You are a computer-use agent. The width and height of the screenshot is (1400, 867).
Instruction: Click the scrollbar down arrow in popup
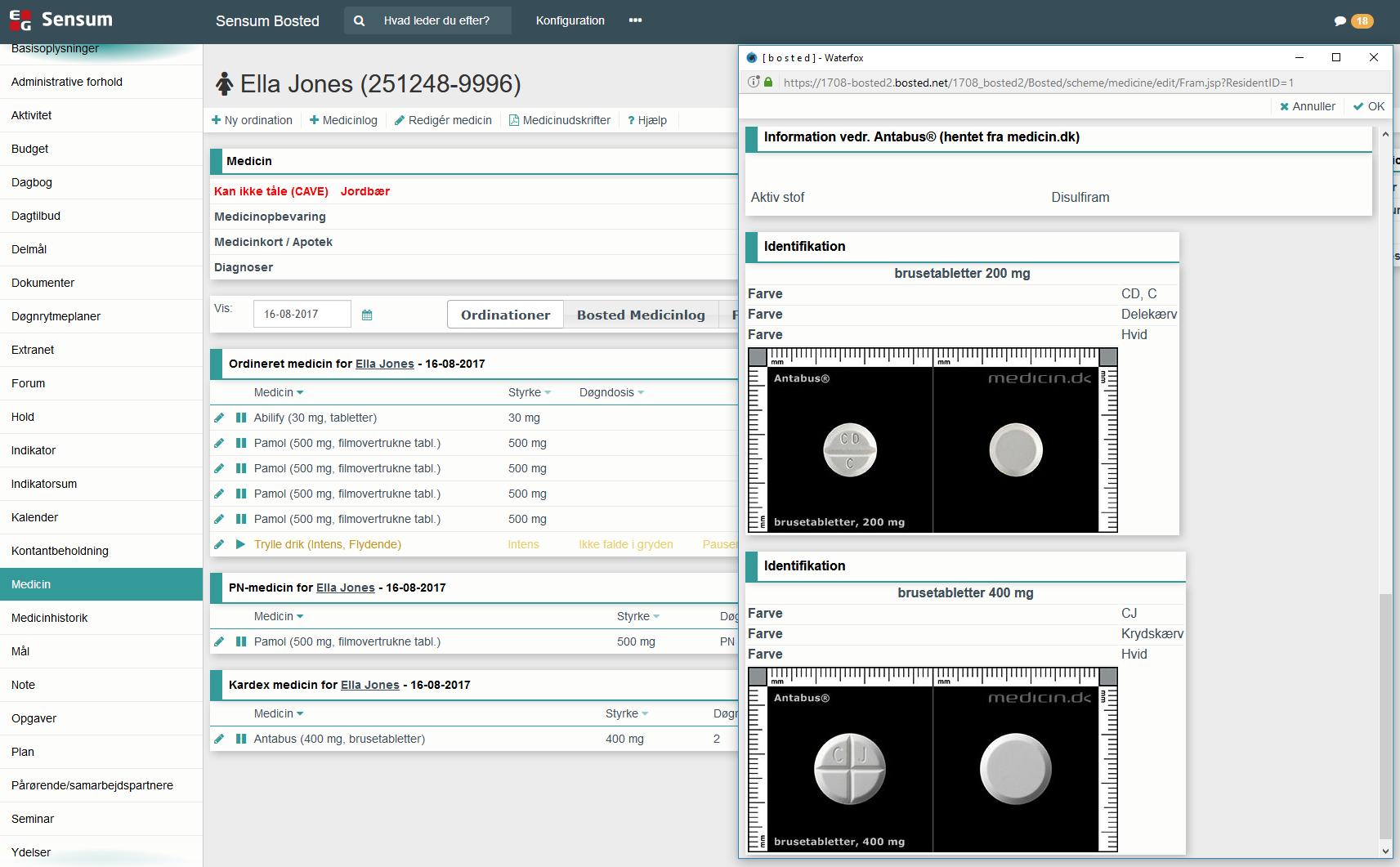point(1385,851)
